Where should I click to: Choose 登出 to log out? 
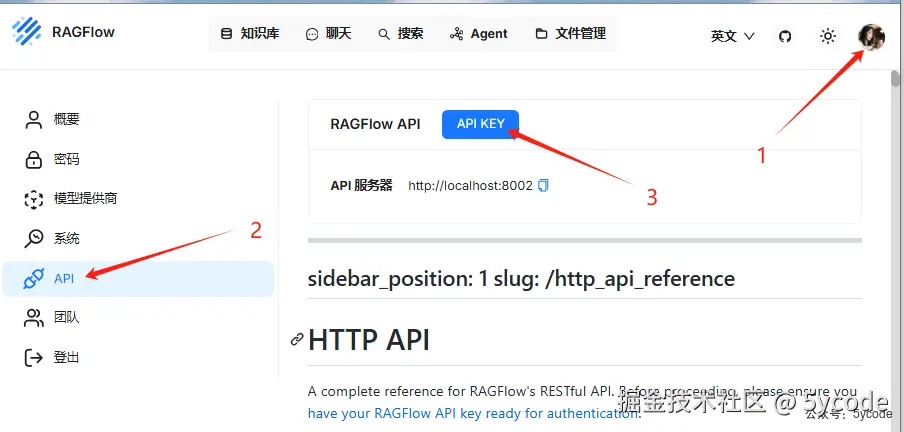138,358
